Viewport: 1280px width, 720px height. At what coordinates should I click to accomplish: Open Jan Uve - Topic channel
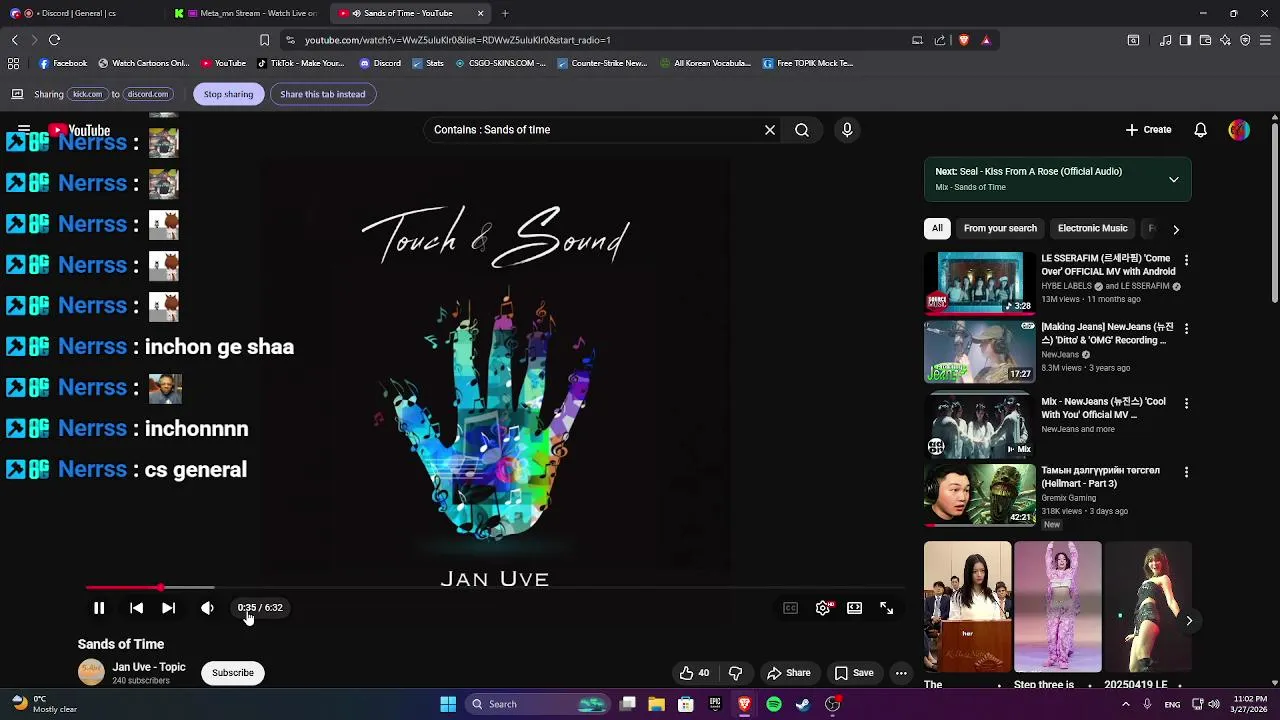click(x=149, y=667)
